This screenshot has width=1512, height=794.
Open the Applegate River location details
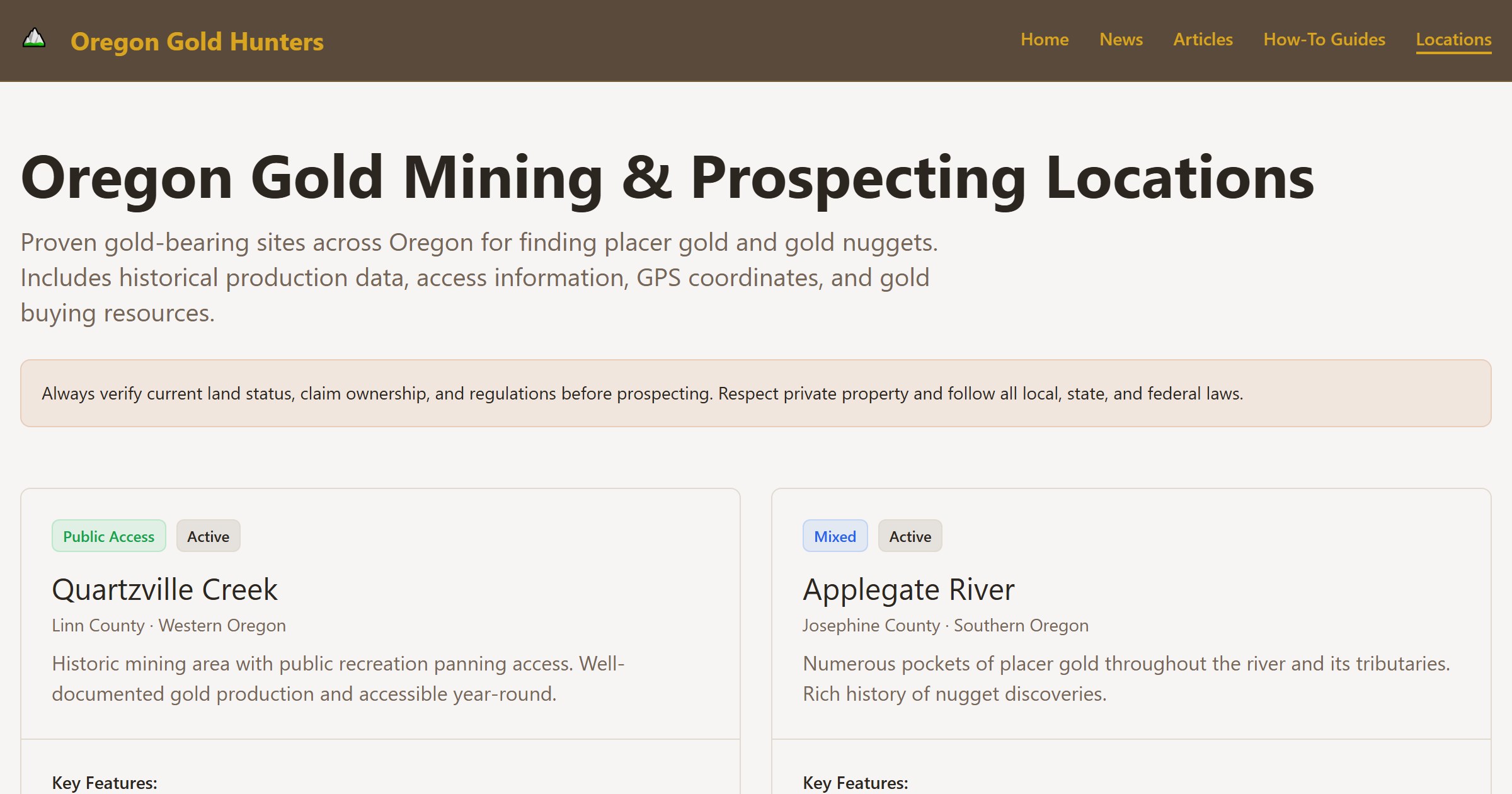click(908, 590)
